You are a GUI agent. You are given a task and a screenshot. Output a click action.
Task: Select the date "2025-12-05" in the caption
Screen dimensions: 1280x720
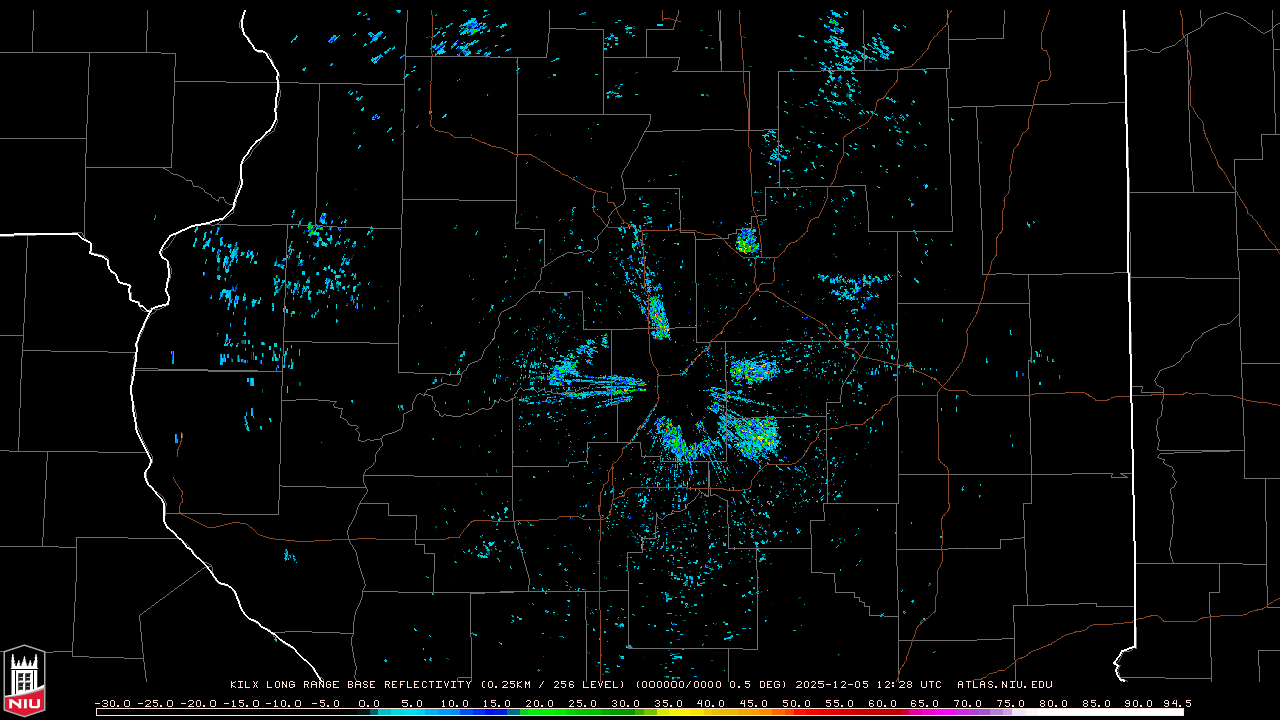[833, 685]
